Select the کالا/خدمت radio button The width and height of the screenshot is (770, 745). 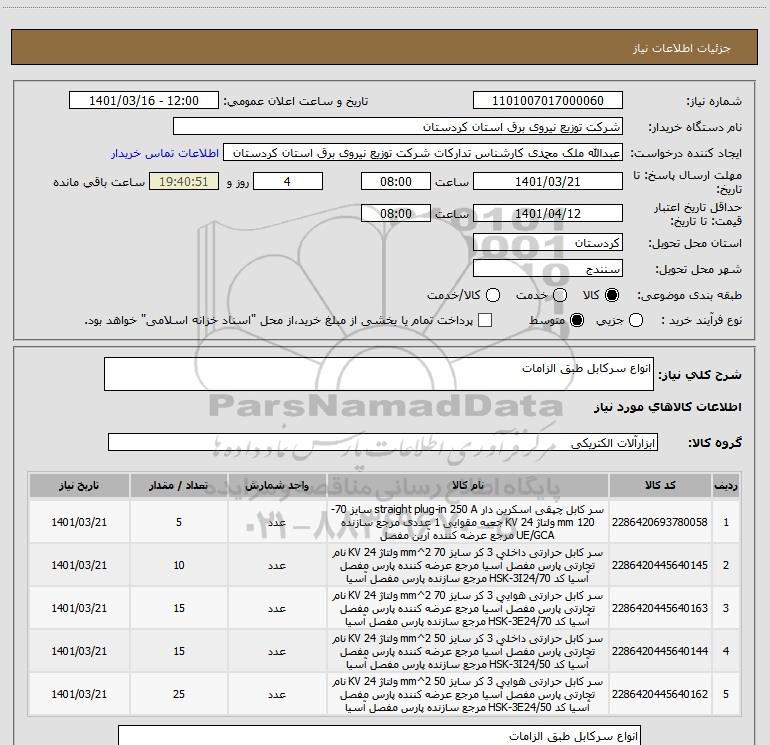493,295
